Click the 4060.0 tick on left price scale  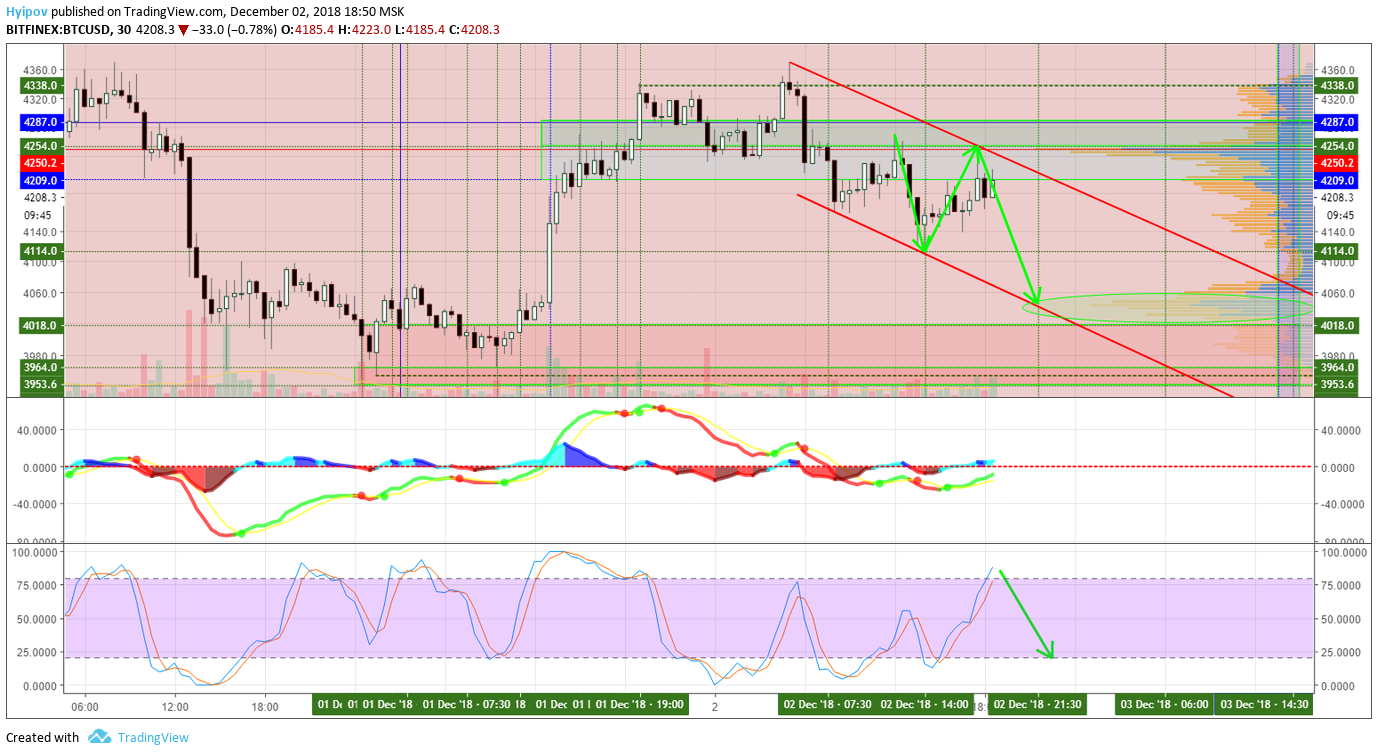pyautogui.click(x=42, y=294)
